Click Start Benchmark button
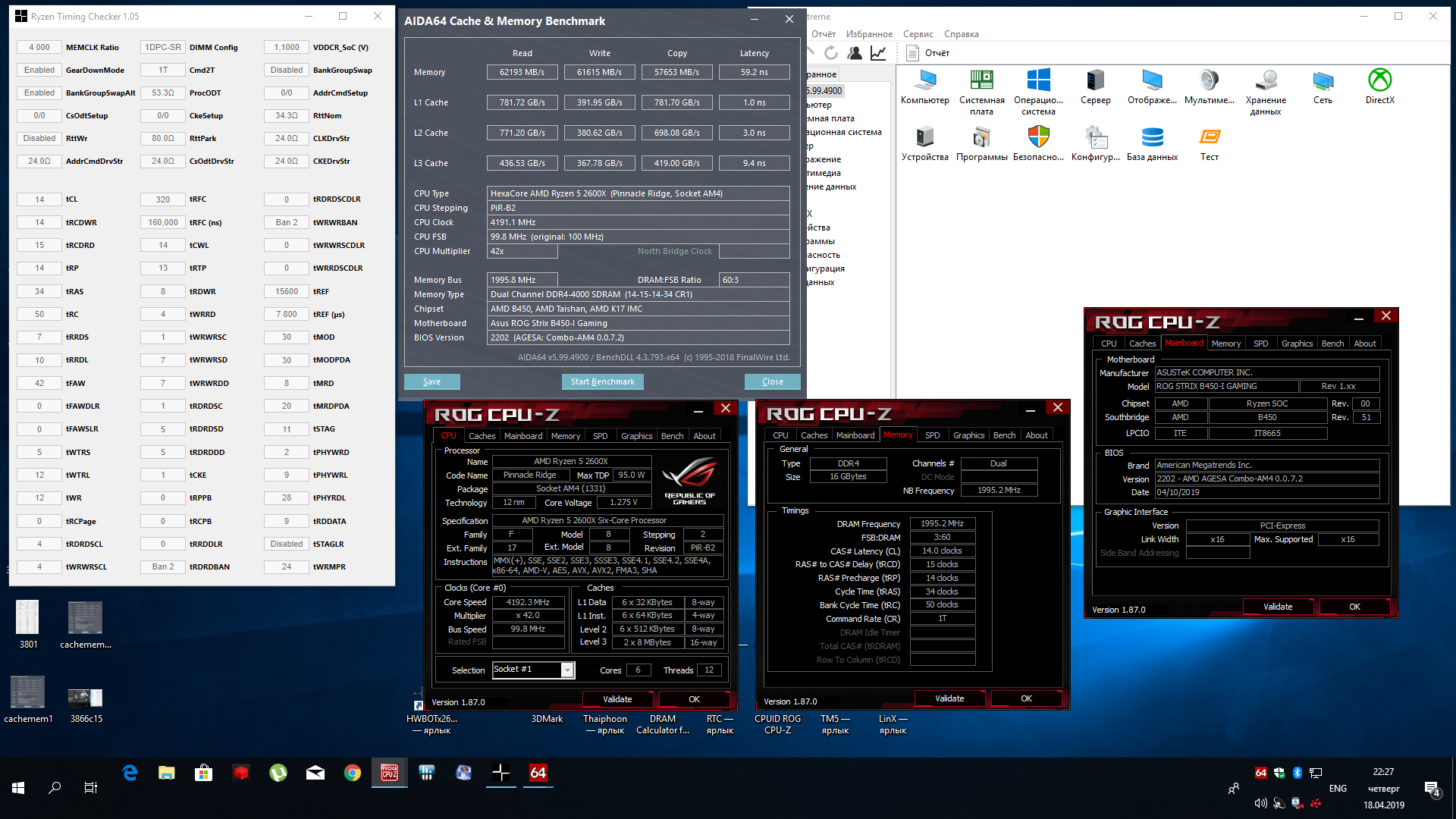1456x819 pixels. 602,381
